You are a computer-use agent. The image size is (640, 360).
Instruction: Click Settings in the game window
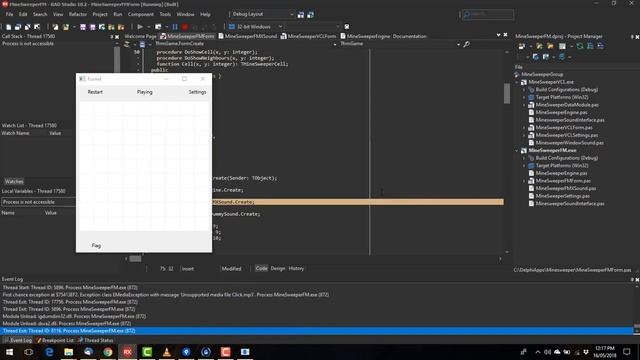pos(197,92)
